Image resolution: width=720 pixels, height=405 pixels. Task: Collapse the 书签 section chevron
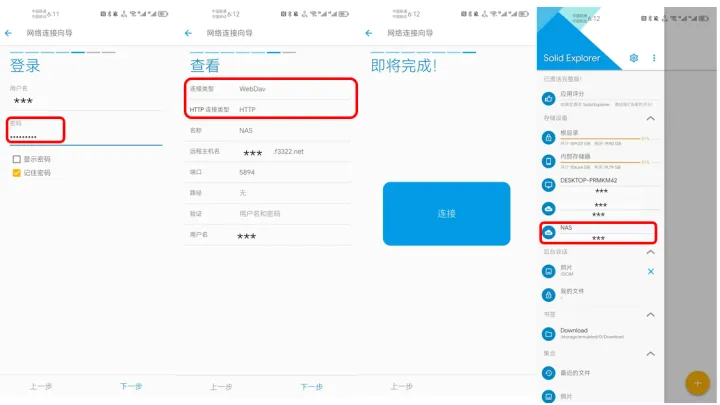click(650, 314)
